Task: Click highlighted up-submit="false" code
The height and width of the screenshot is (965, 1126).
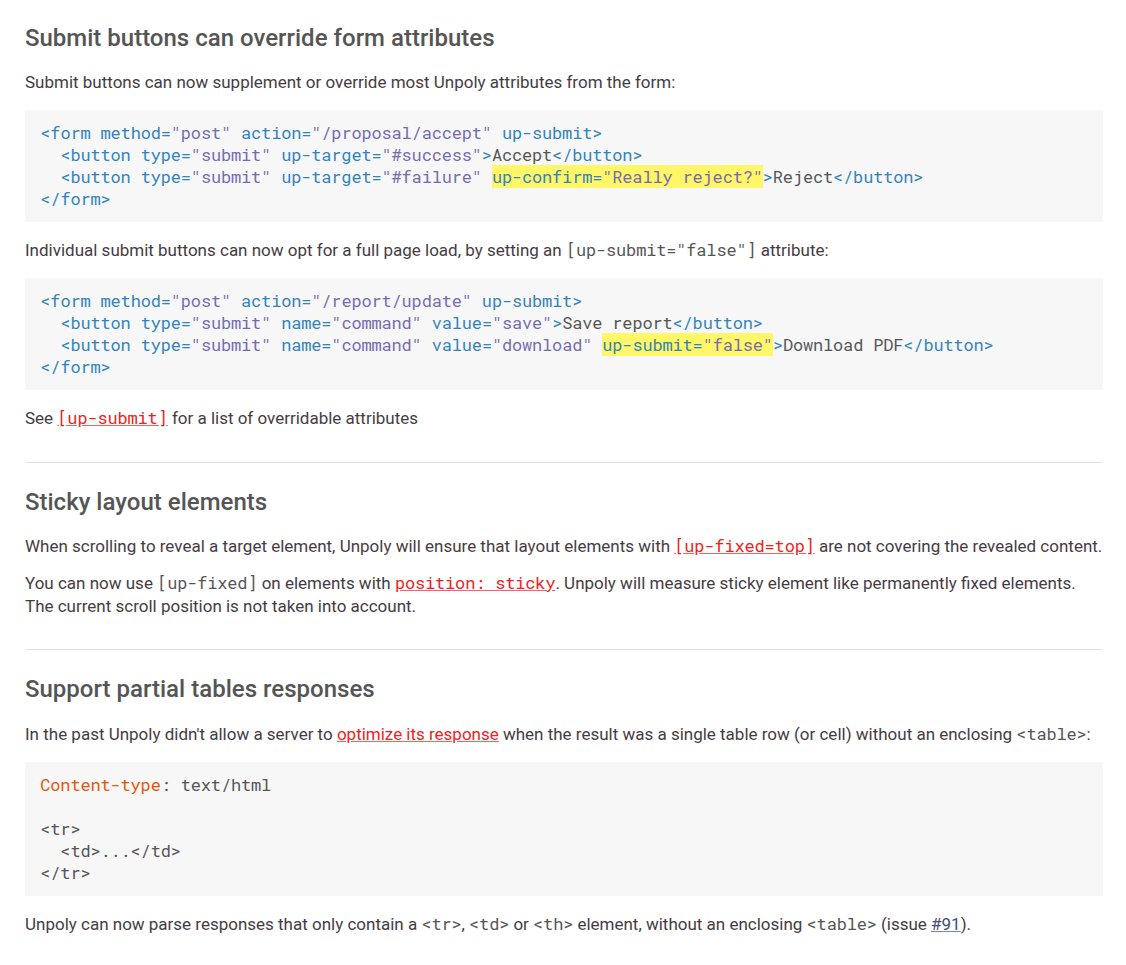Action: (687, 345)
